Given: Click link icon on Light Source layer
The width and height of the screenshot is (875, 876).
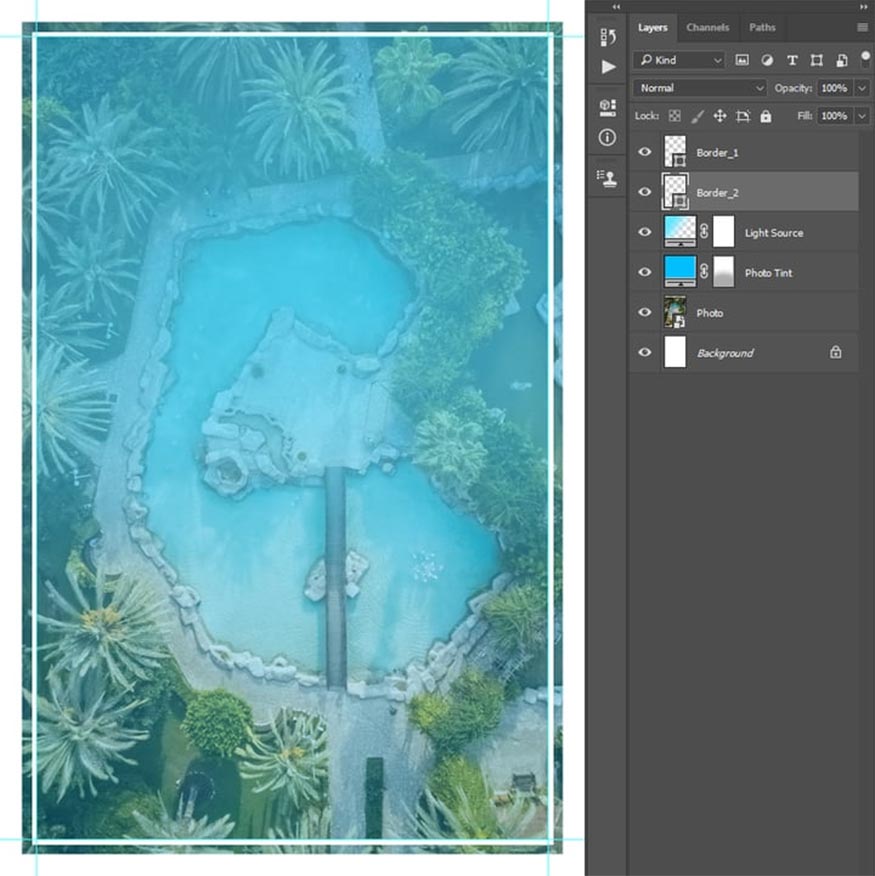Looking at the screenshot, I should point(704,231).
